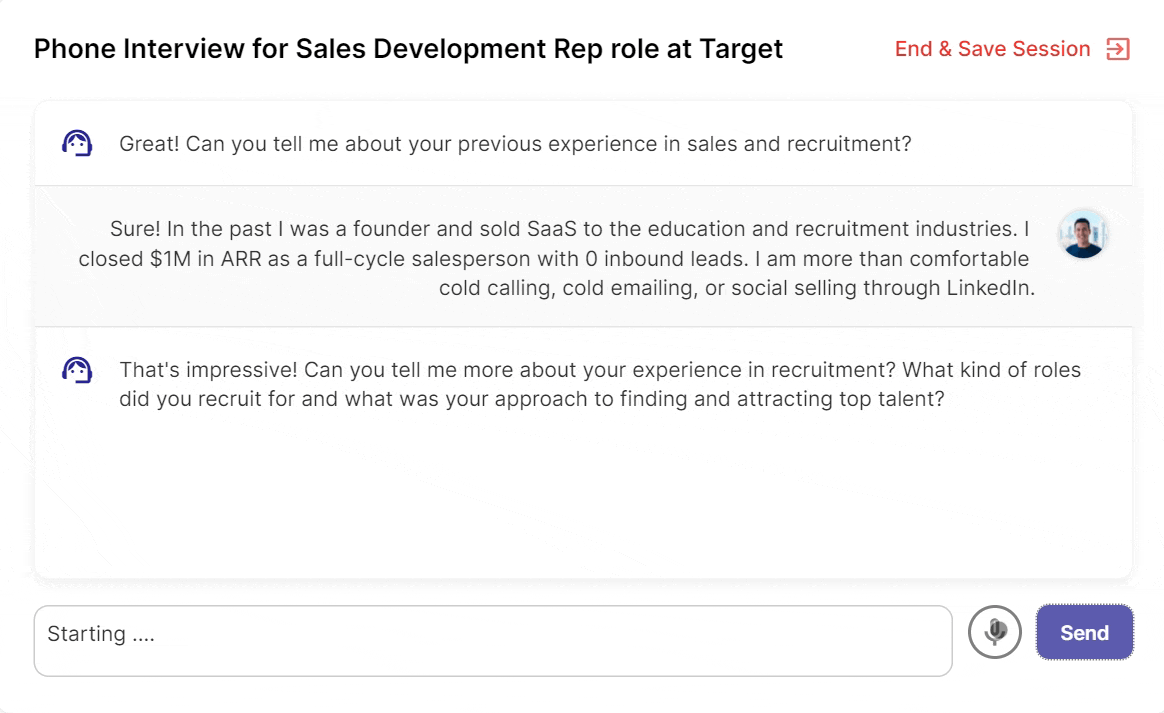The image size is (1164, 713).
Task: Click the "That's impressive!" follow-up question text
Action: coord(600,384)
